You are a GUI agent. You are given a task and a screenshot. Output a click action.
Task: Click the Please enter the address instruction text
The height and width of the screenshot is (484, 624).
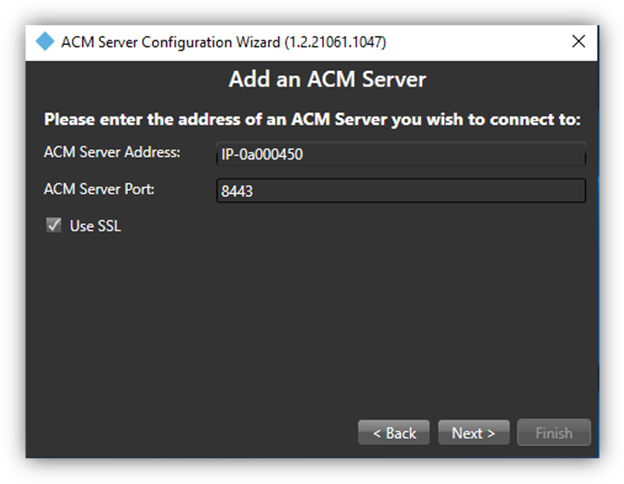[312, 120]
